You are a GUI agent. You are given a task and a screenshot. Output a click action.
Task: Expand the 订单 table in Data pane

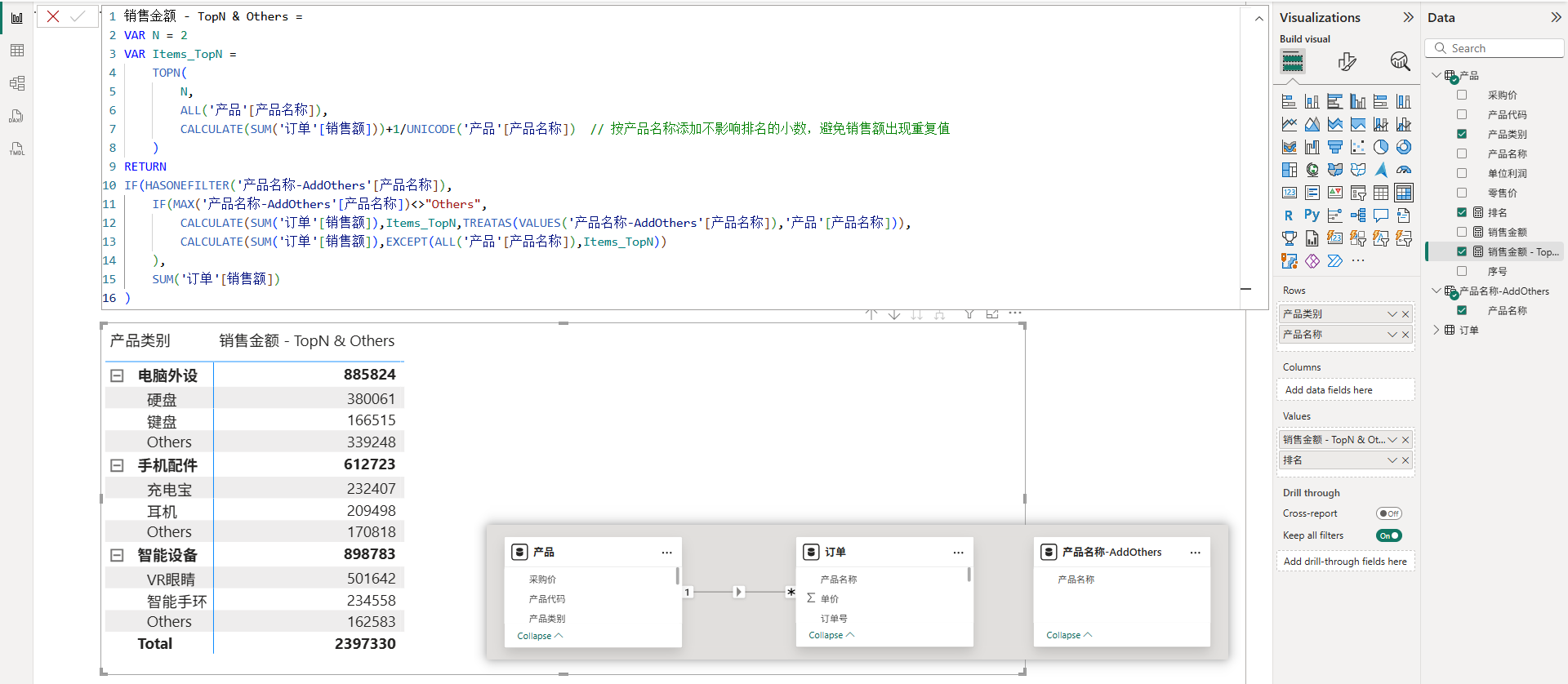pyautogui.click(x=1437, y=330)
